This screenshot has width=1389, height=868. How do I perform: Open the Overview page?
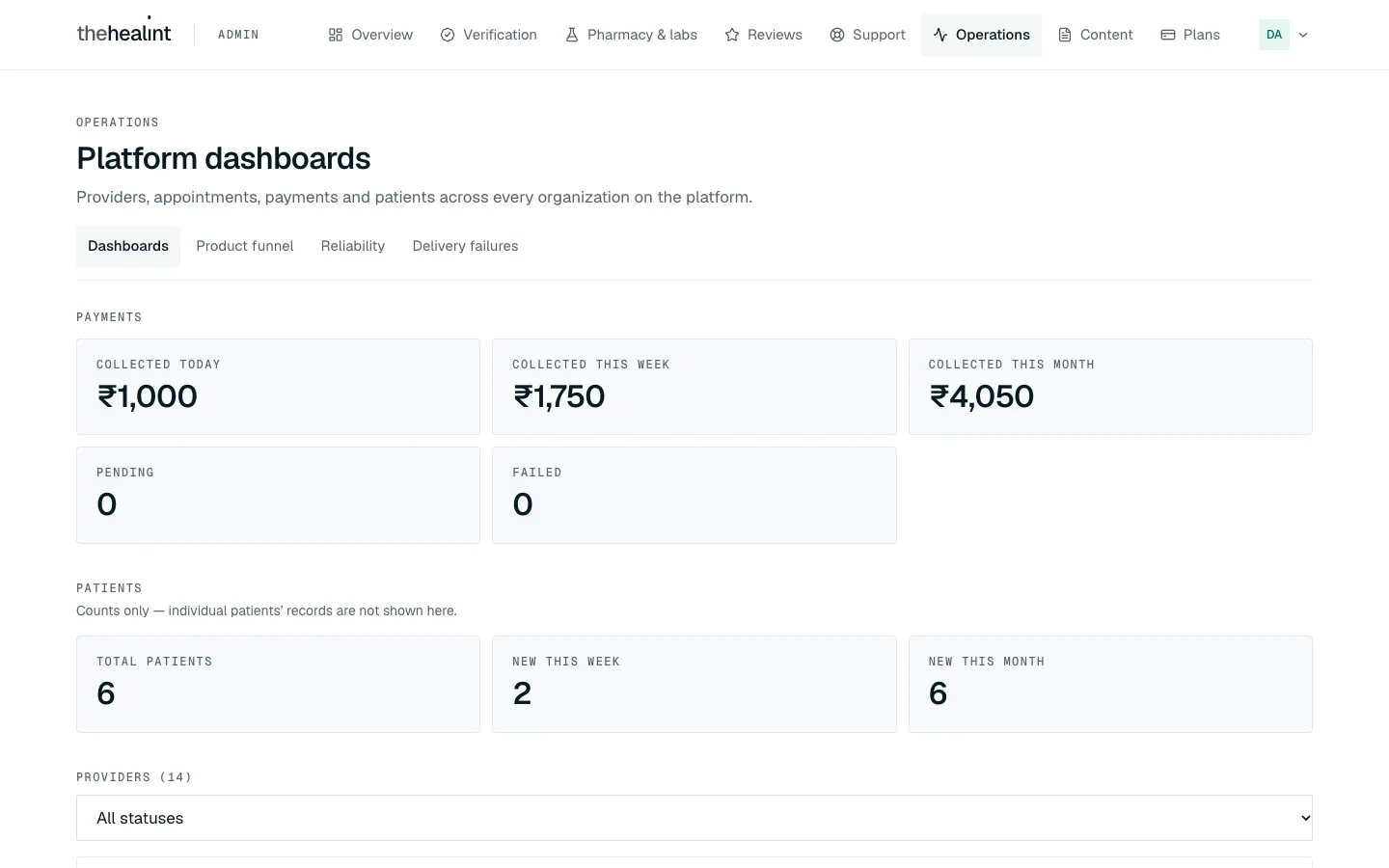click(x=370, y=35)
